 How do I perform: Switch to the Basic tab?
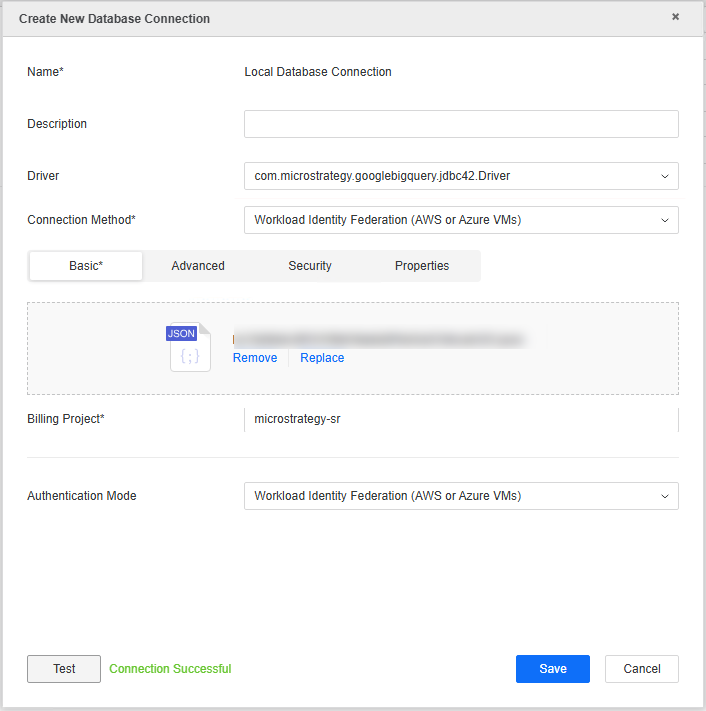click(x=86, y=266)
